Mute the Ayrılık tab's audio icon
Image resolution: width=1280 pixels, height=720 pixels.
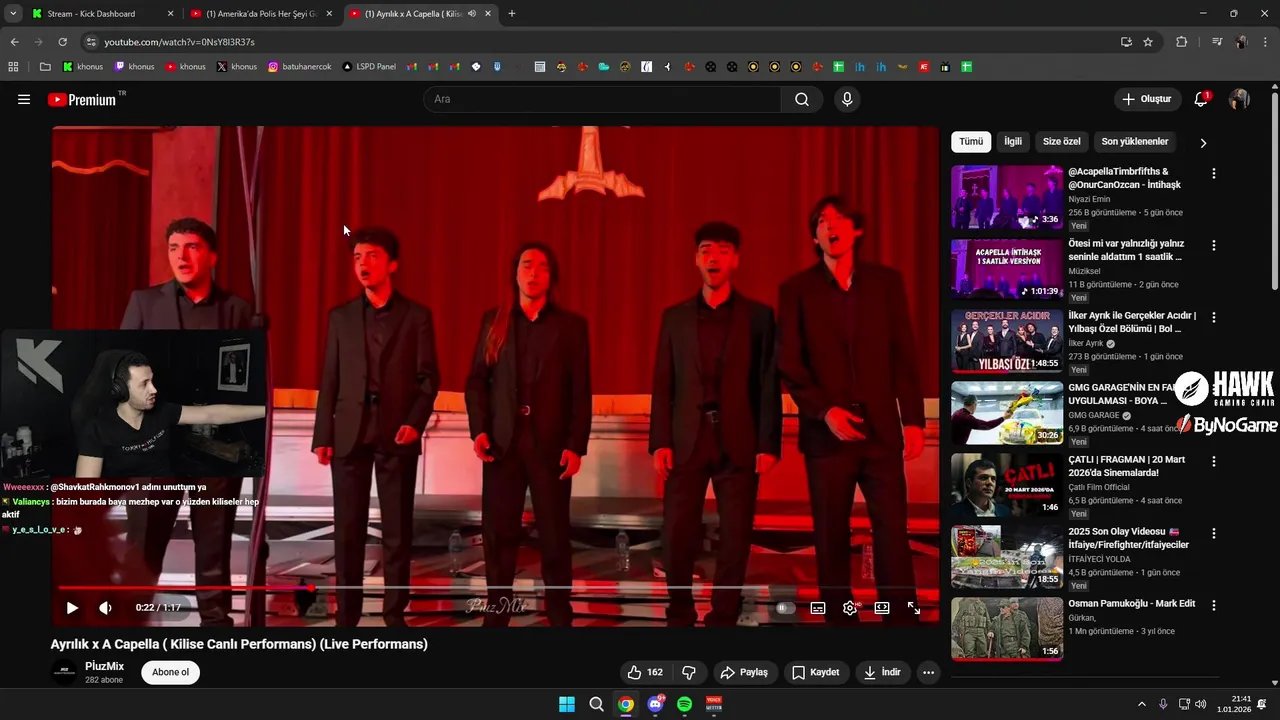click(472, 14)
